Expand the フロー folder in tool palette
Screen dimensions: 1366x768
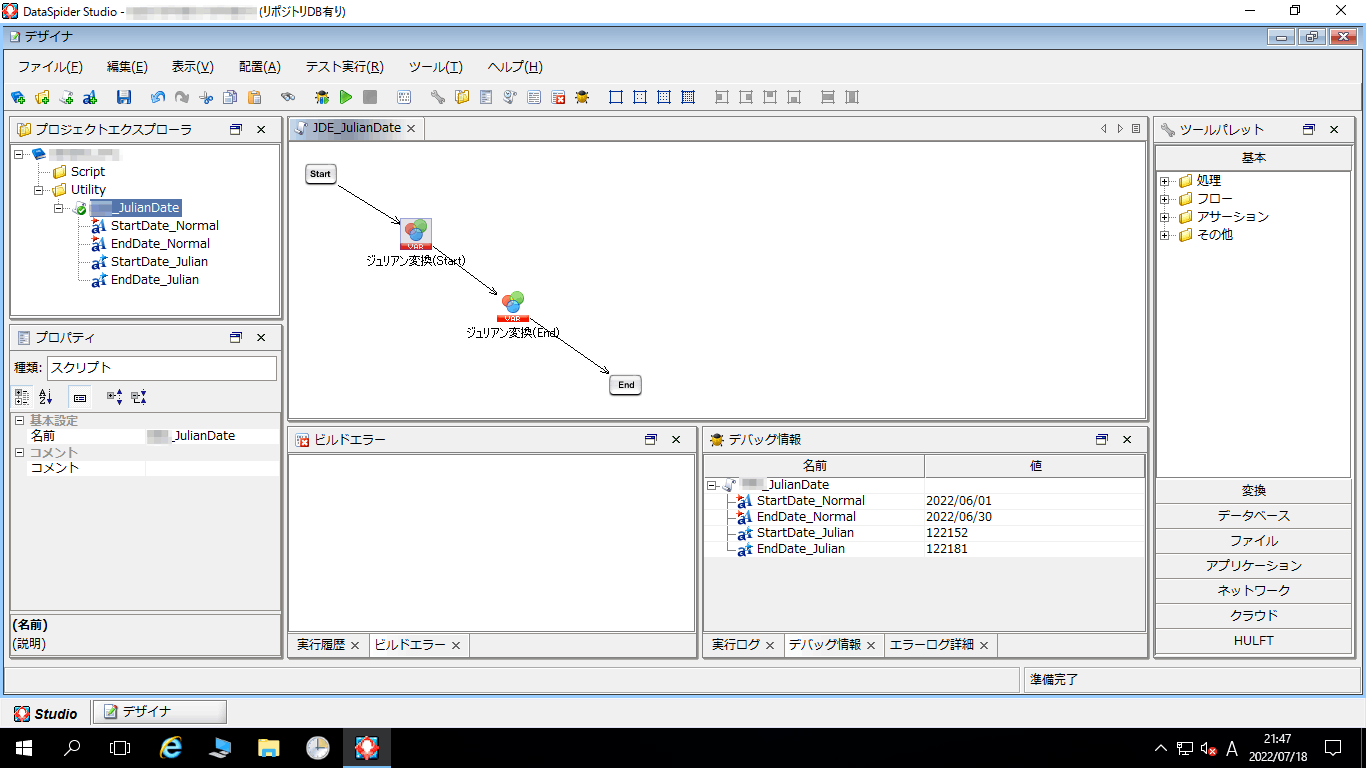[x=1165, y=200]
